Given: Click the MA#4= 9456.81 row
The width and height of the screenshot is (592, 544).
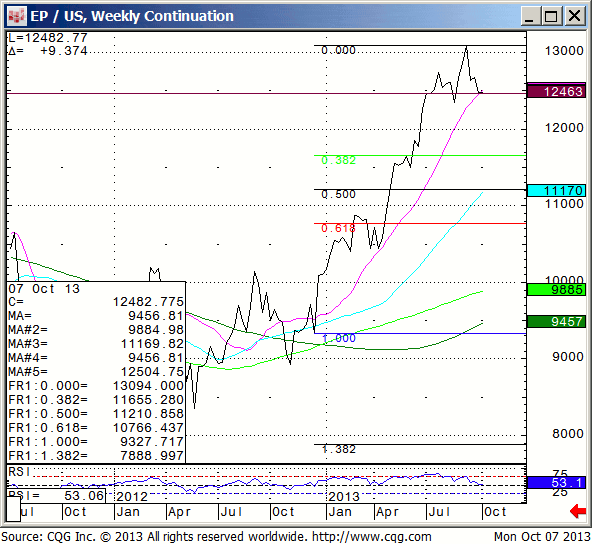Looking at the screenshot, I should [96, 358].
